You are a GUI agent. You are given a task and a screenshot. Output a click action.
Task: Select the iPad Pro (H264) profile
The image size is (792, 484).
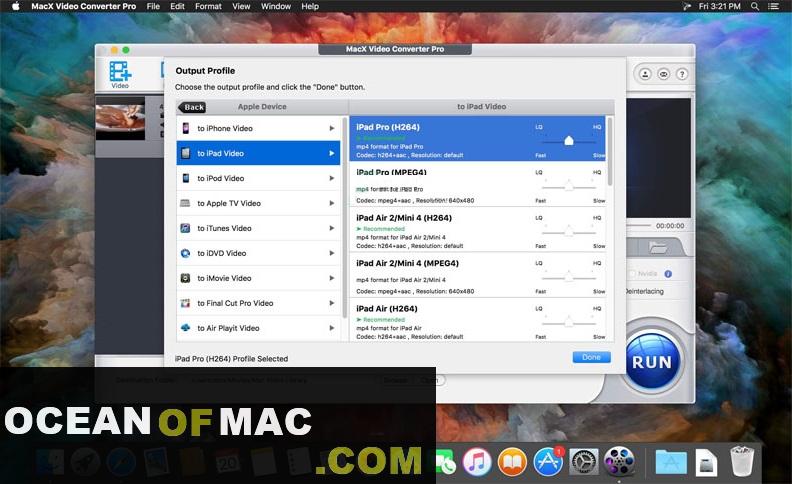[x=477, y=139]
